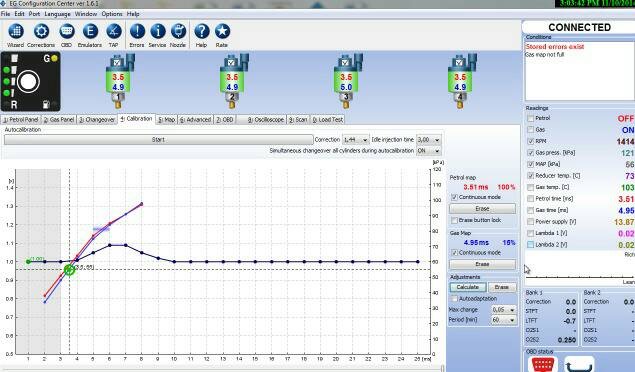The width and height of the screenshot is (635, 372).
Task: Click the green marker on calibration graph
Action: pyautogui.click(x=70, y=270)
